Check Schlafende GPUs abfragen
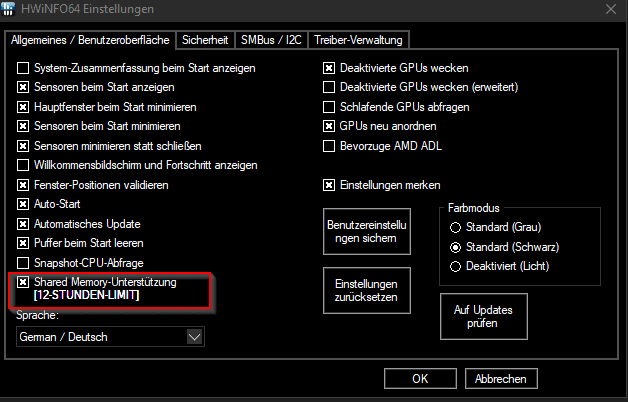Image resolution: width=628 pixels, height=402 pixels. 329,107
